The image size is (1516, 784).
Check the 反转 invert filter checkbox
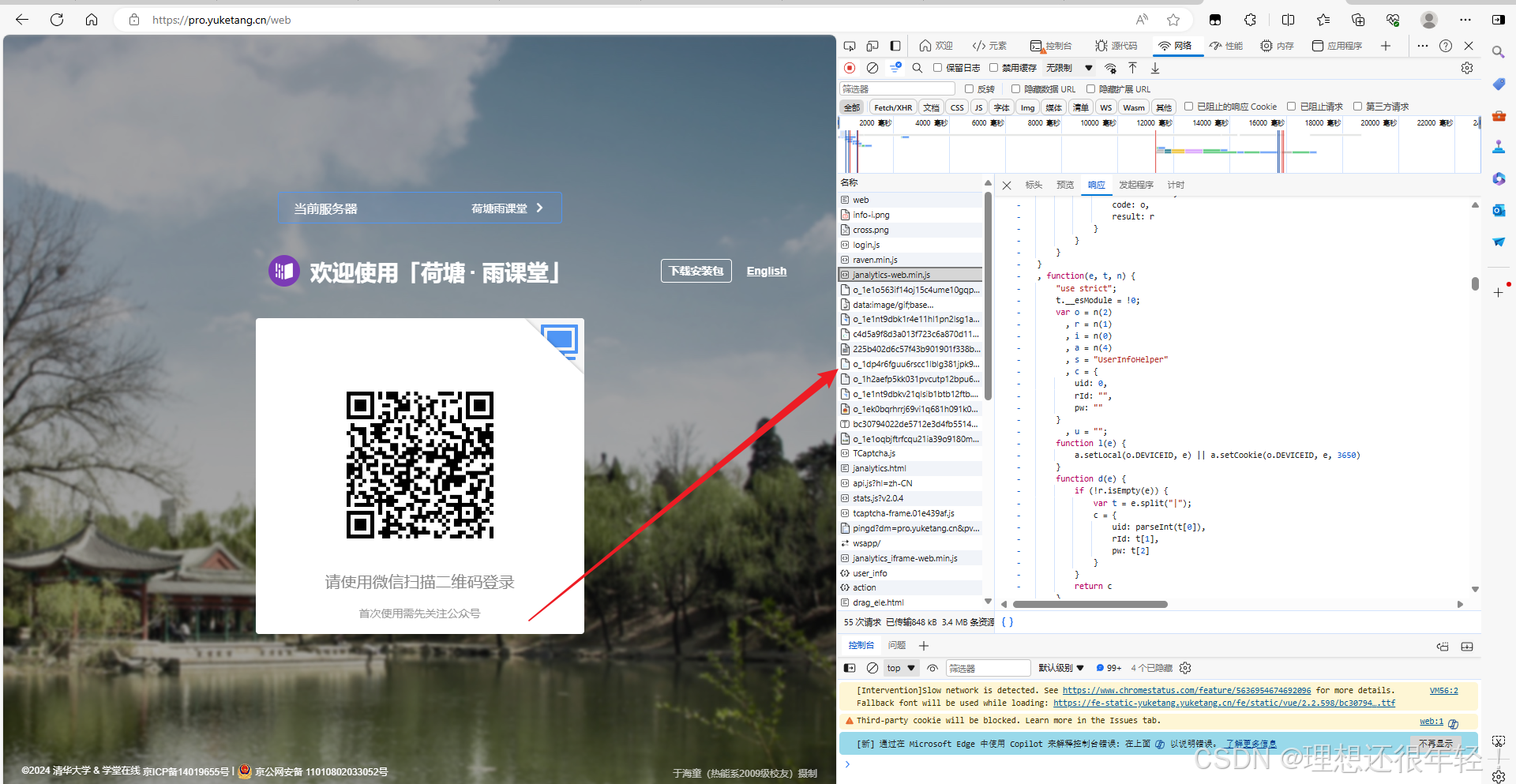[970, 89]
